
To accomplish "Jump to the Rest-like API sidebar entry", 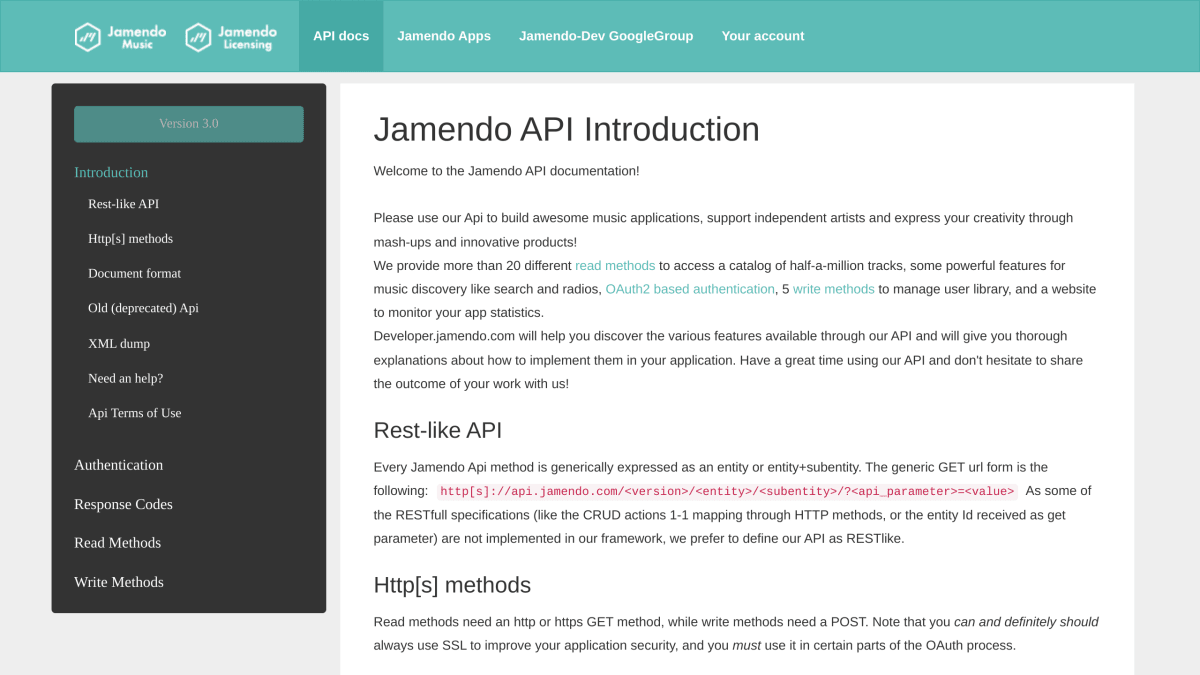I will pos(123,204).
